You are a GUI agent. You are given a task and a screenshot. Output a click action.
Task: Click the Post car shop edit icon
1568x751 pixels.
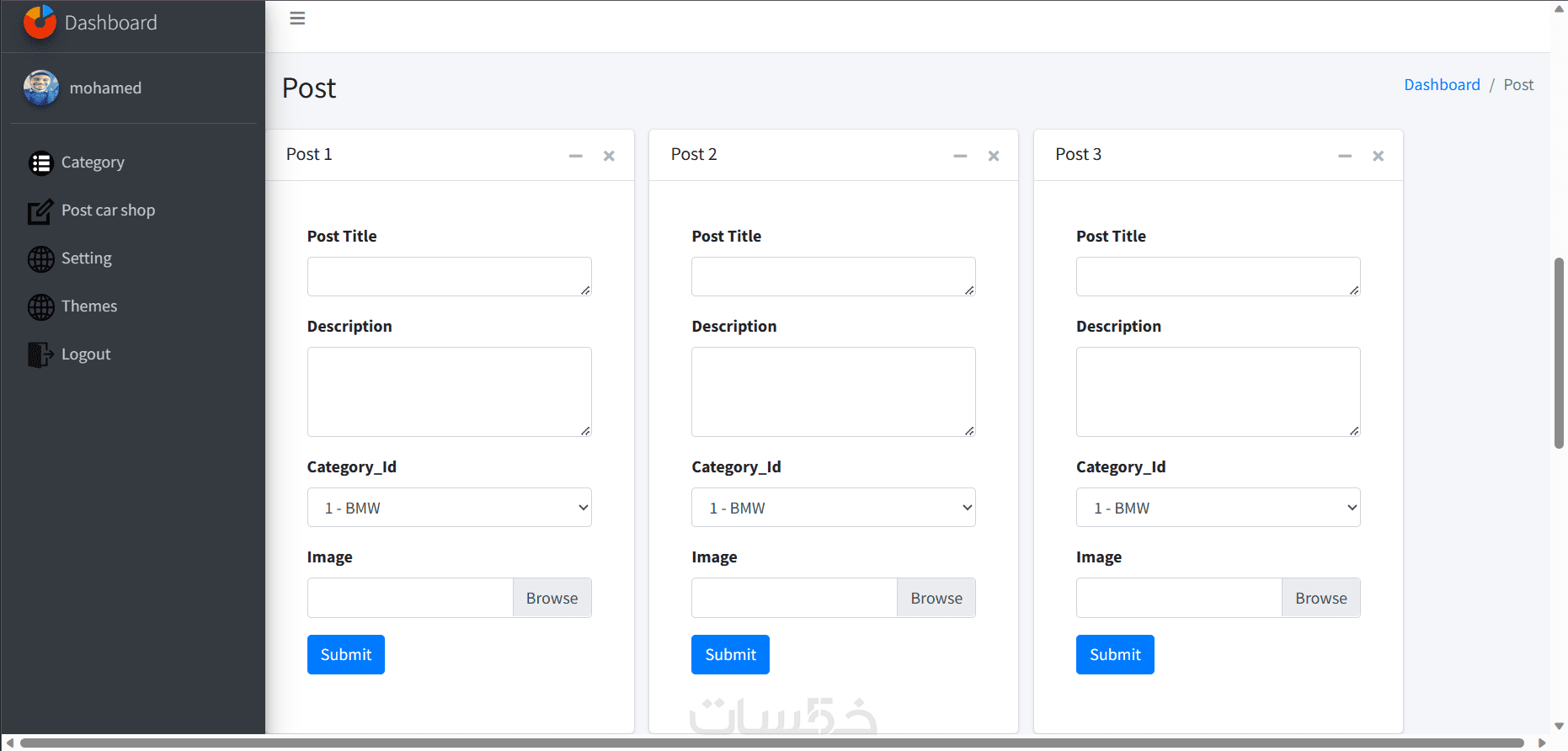click(40, 211)
